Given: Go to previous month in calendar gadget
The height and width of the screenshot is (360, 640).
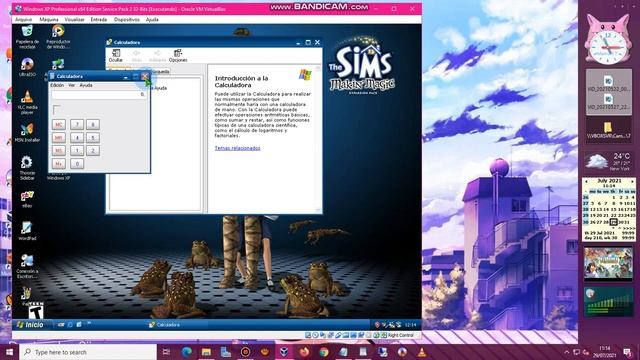Looking at the screenshot, I should (x=586, y=181).
